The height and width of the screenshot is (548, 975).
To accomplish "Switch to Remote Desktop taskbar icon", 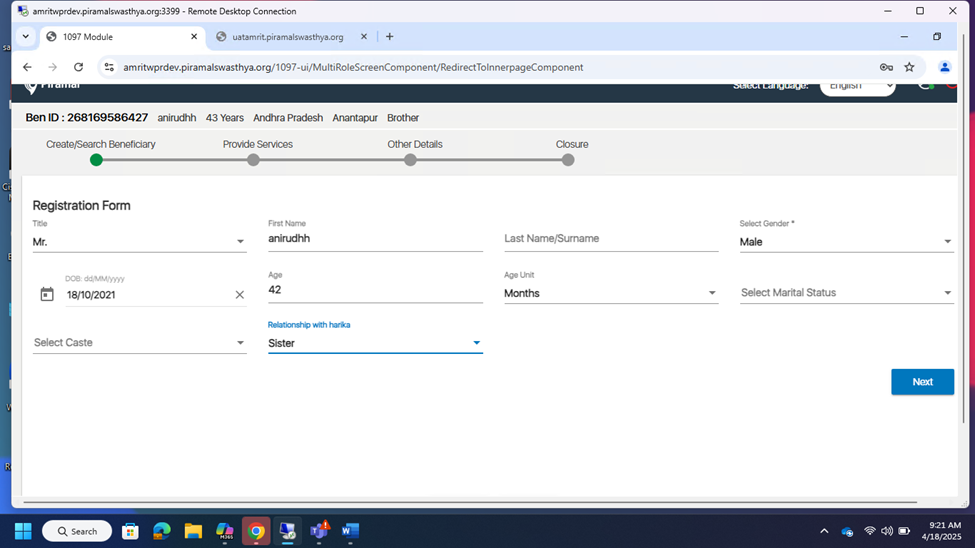I will tap(287, 531).
